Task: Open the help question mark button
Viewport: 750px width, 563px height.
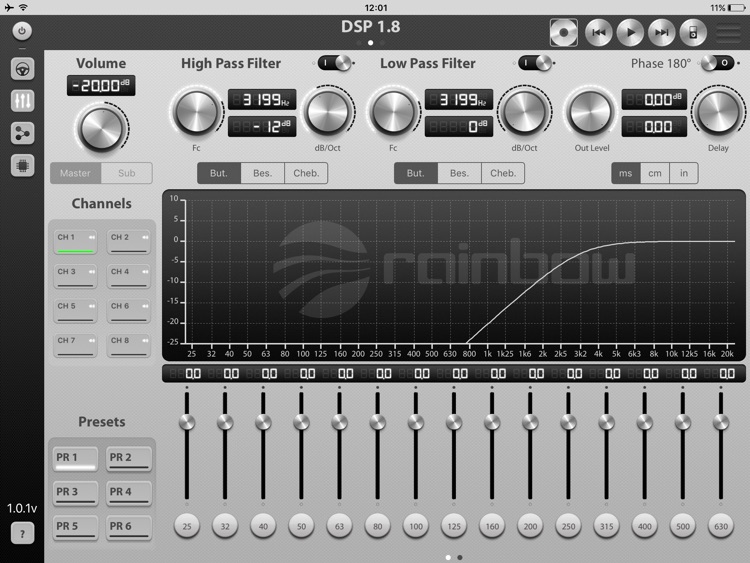Action: [22, 533]
